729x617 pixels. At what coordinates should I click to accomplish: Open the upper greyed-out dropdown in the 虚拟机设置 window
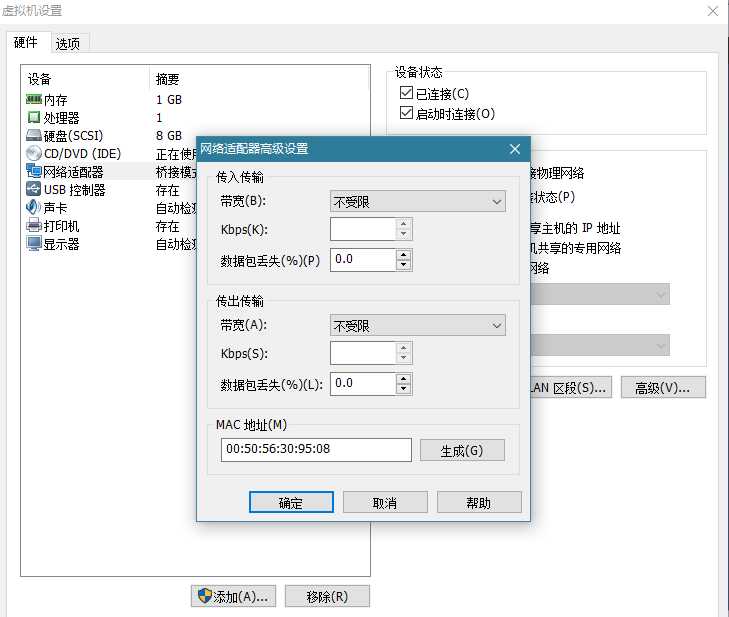click(600, 294)
